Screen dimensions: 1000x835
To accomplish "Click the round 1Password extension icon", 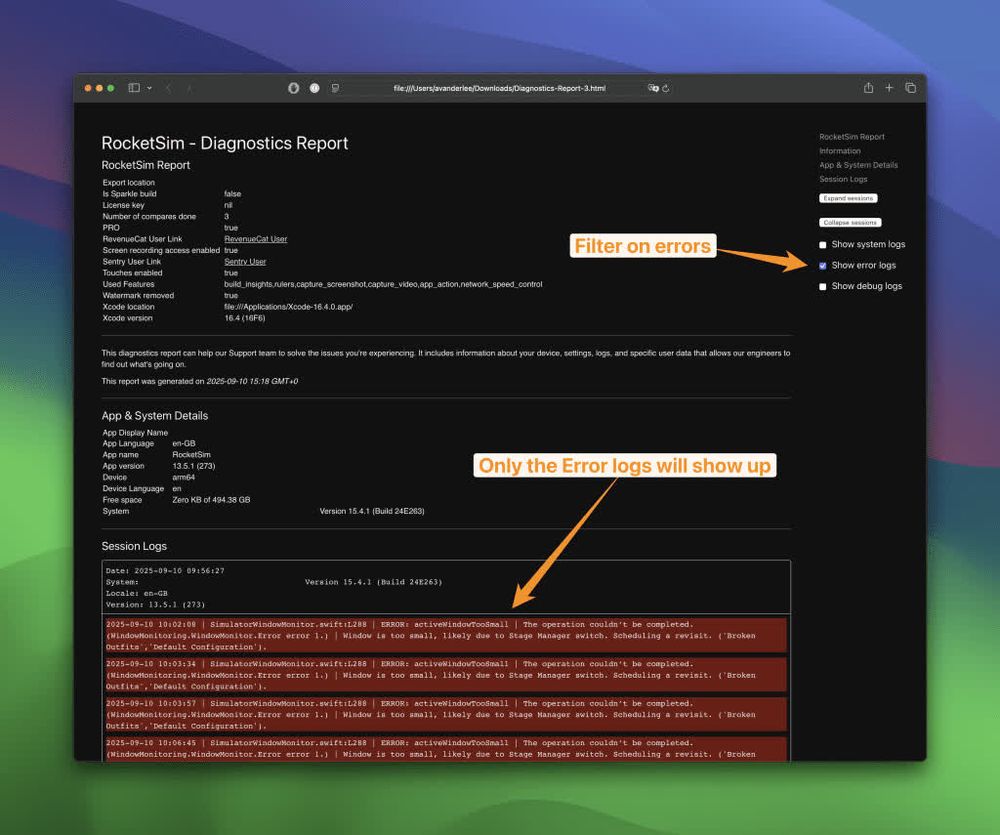I will 314,88.
